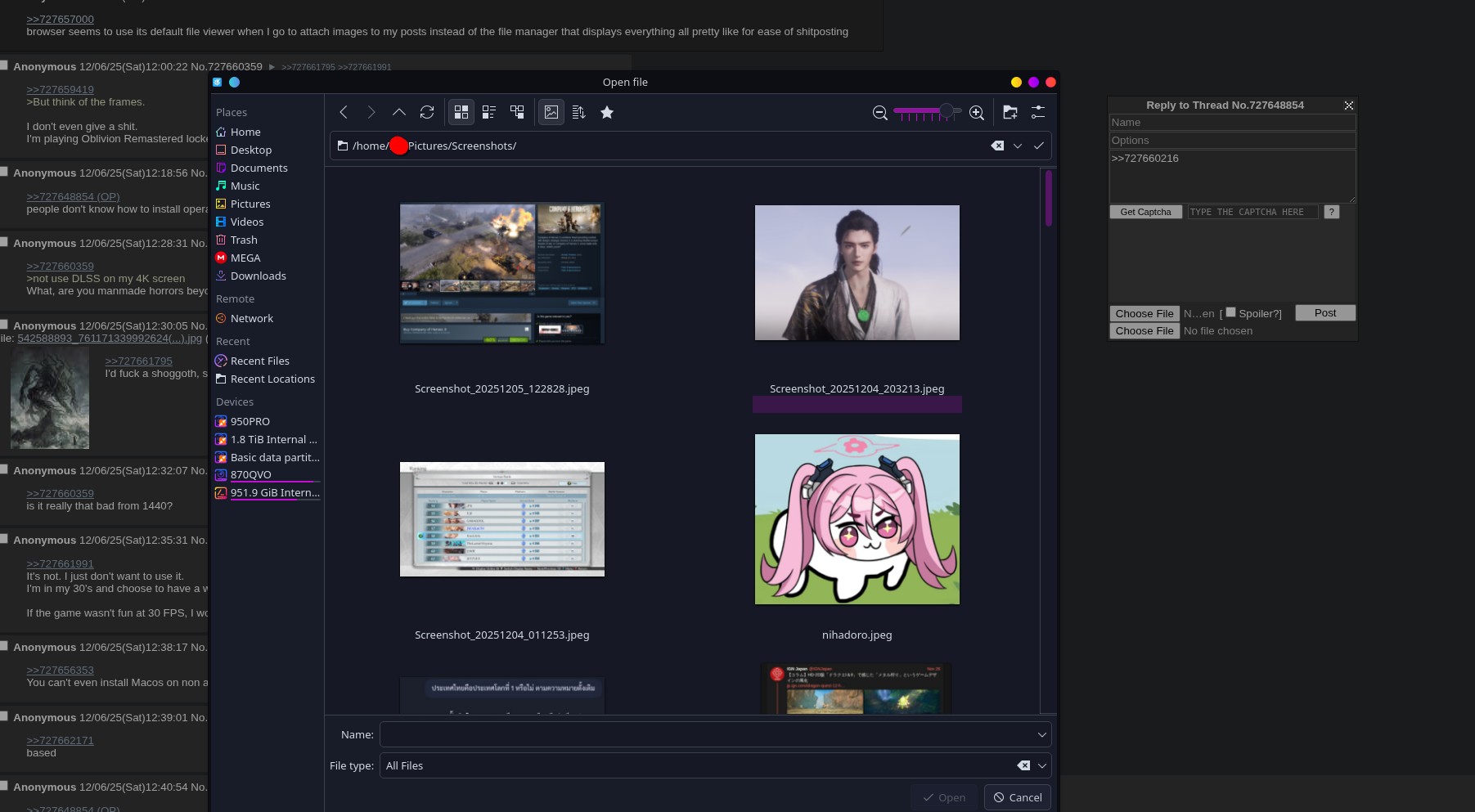The height and width of the screenshot is (812, 1475).
Task: Open the dialog options sliders icon
Action: (1038, 113)
